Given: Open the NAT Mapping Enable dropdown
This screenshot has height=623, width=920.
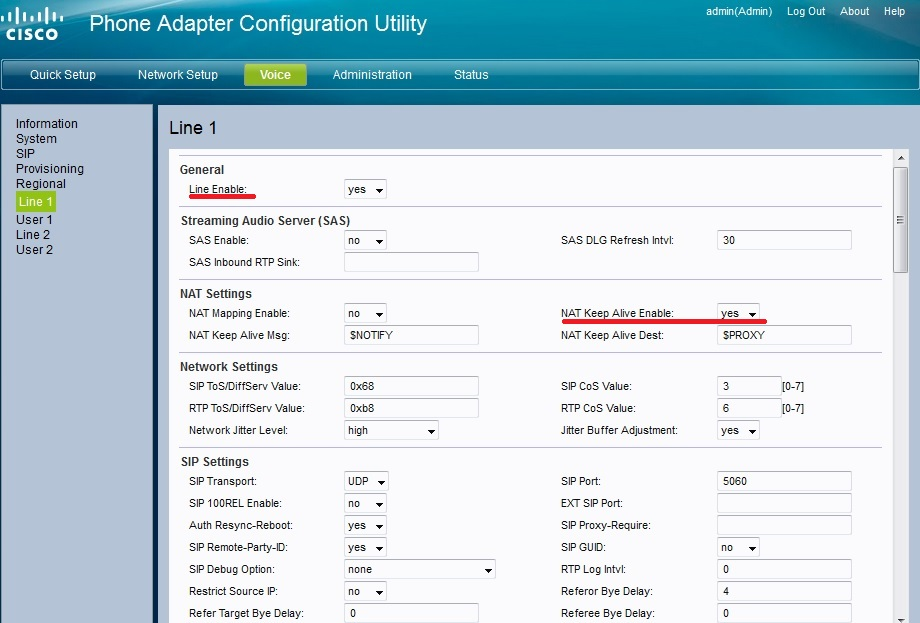Looking at the screenshot, I should (365, 314).
